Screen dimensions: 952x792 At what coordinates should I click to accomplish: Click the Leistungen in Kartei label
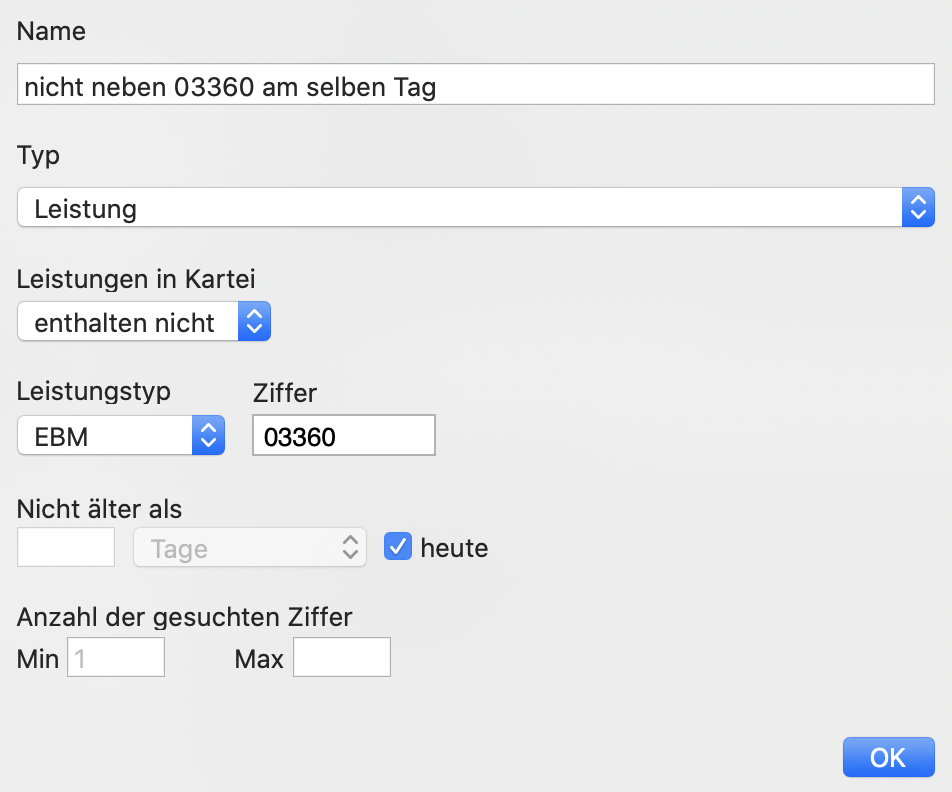136,279
